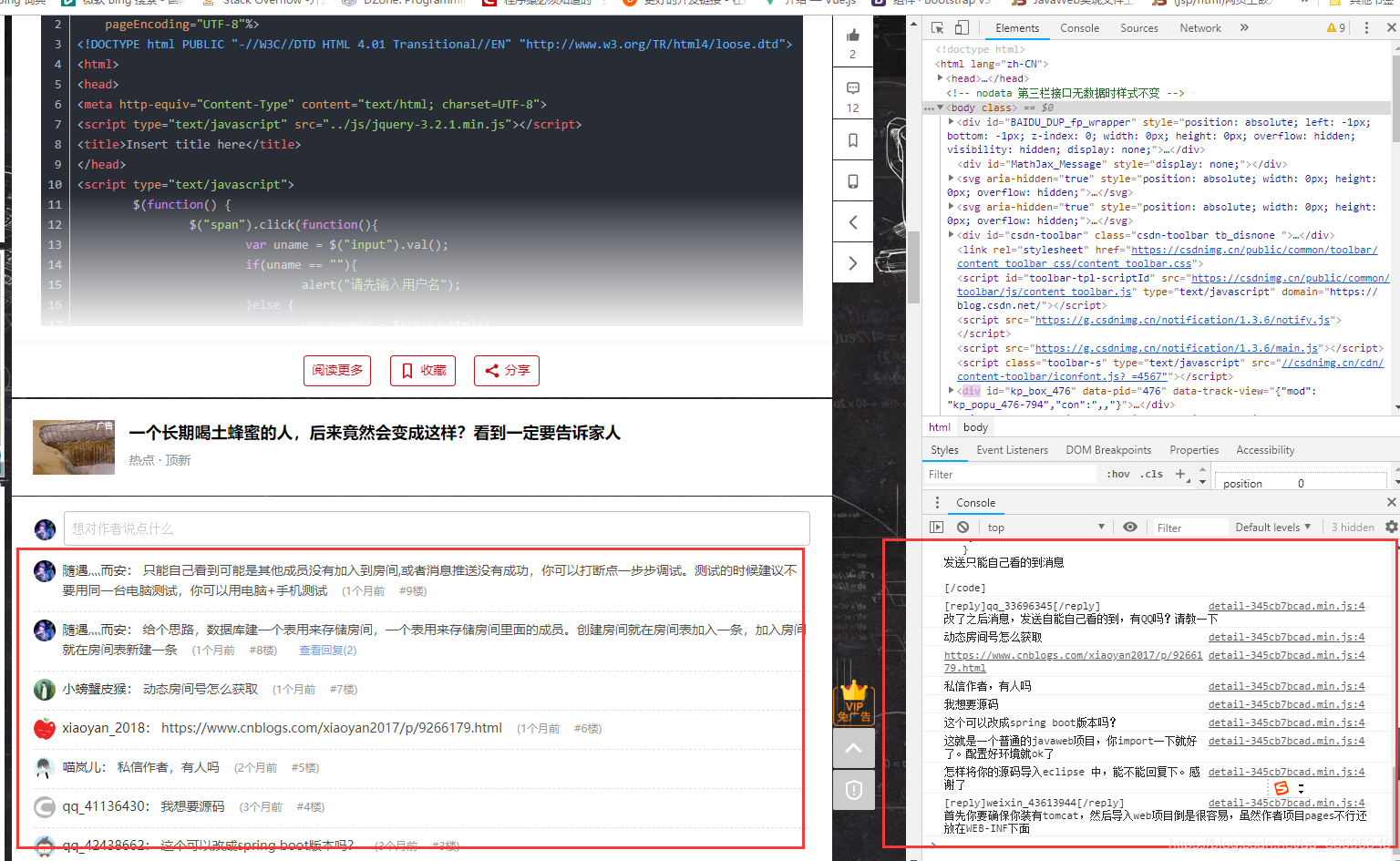
Task: Click the shield report icon
Action: (x=854, y=790)
